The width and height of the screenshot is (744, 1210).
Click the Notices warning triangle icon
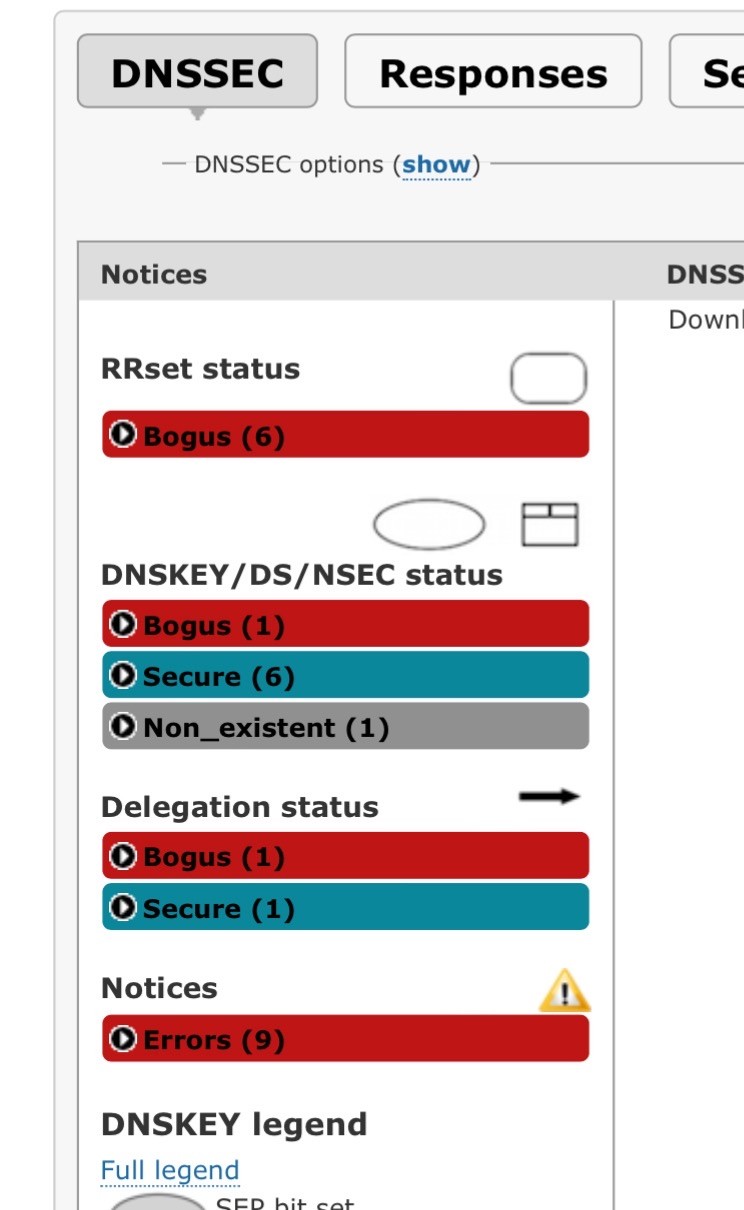click(x=564, y=992)
